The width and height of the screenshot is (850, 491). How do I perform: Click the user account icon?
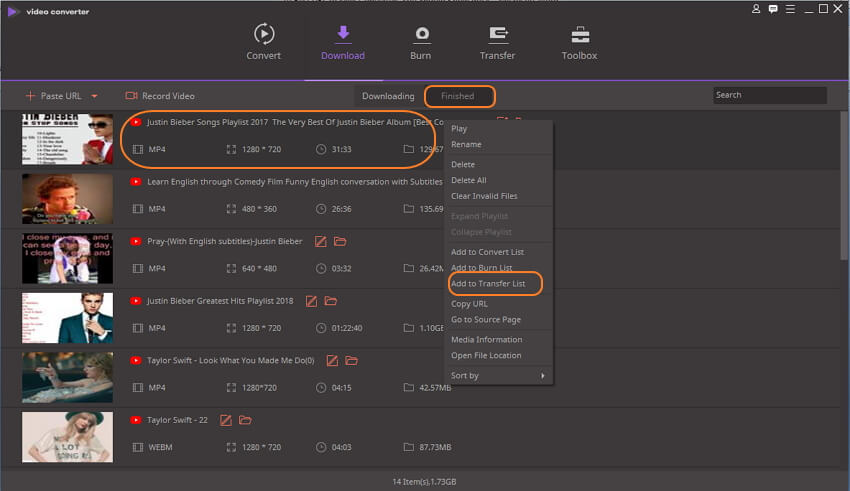point(756,9)
